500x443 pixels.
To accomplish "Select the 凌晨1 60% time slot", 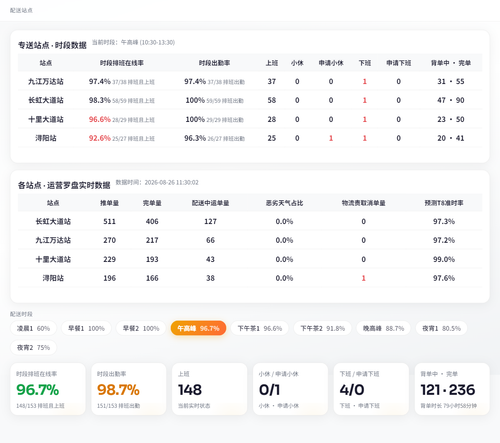I will point(33,328).
